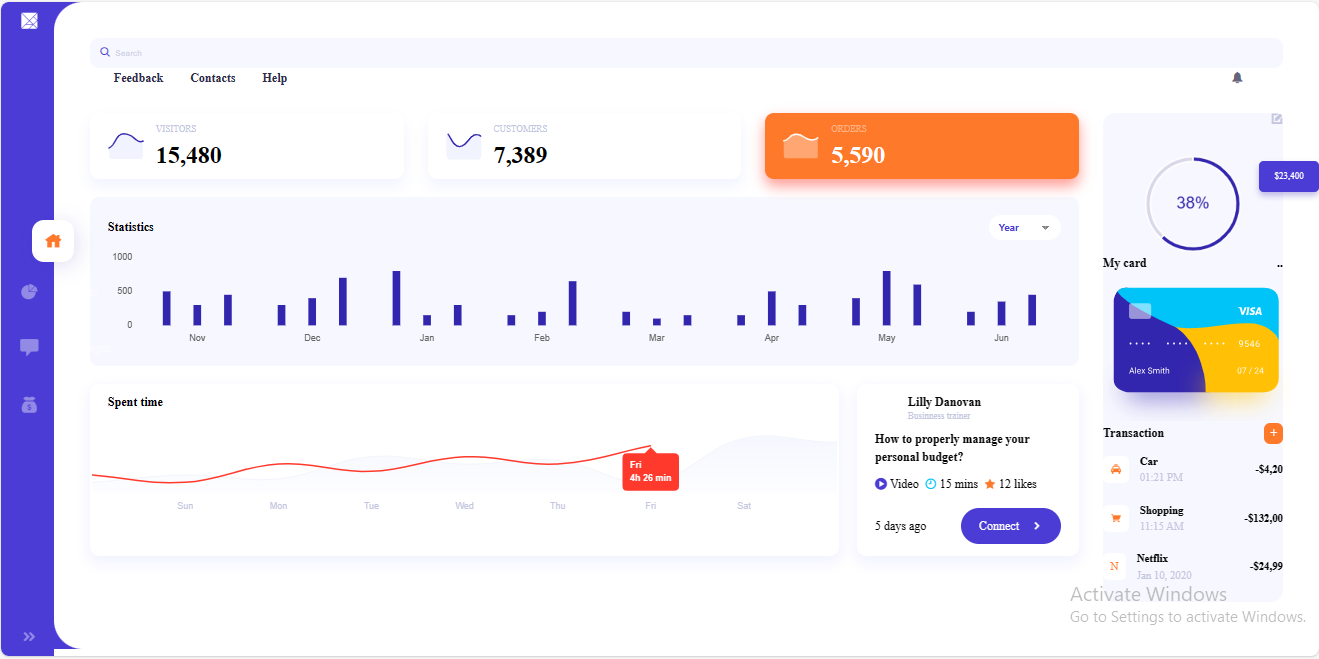This screenshot has height=659, width=1319.
Task: Expand the sidebar with double chevron
Action: pos(29,636)
